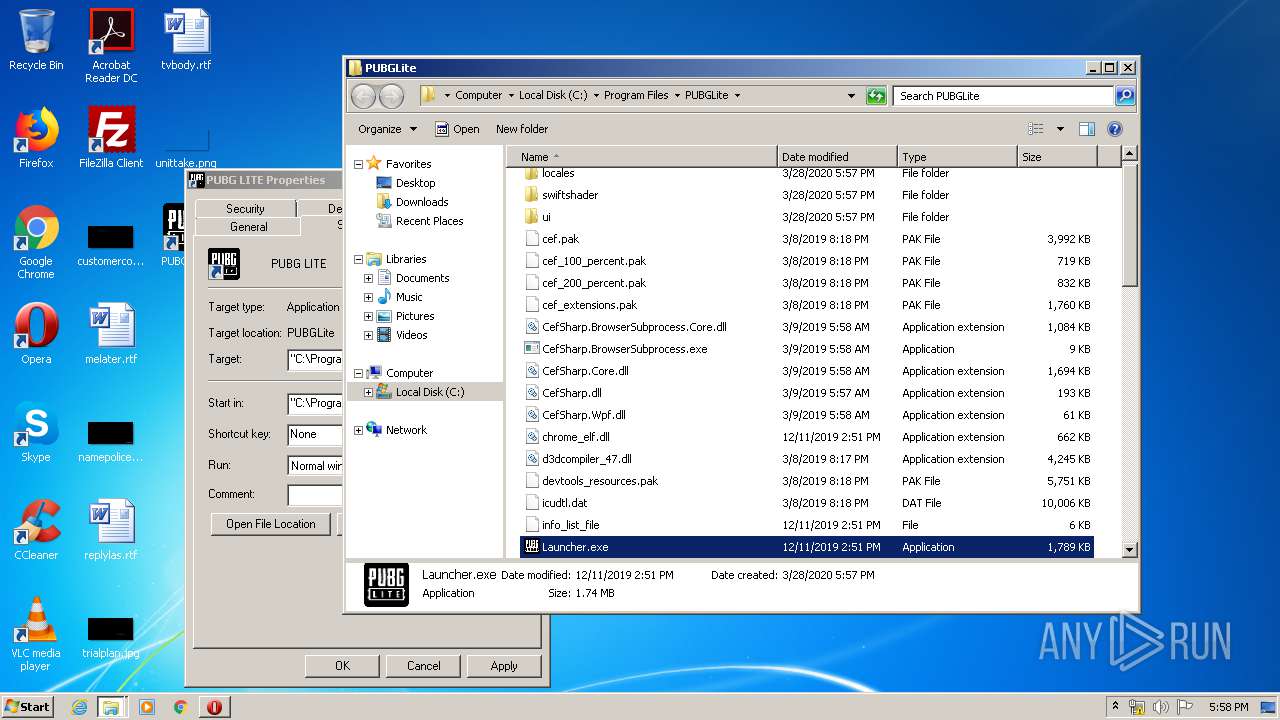This screenshot has width=1280, height=720.
Task: Select the swiftshader folder
Action: point(807,195)
